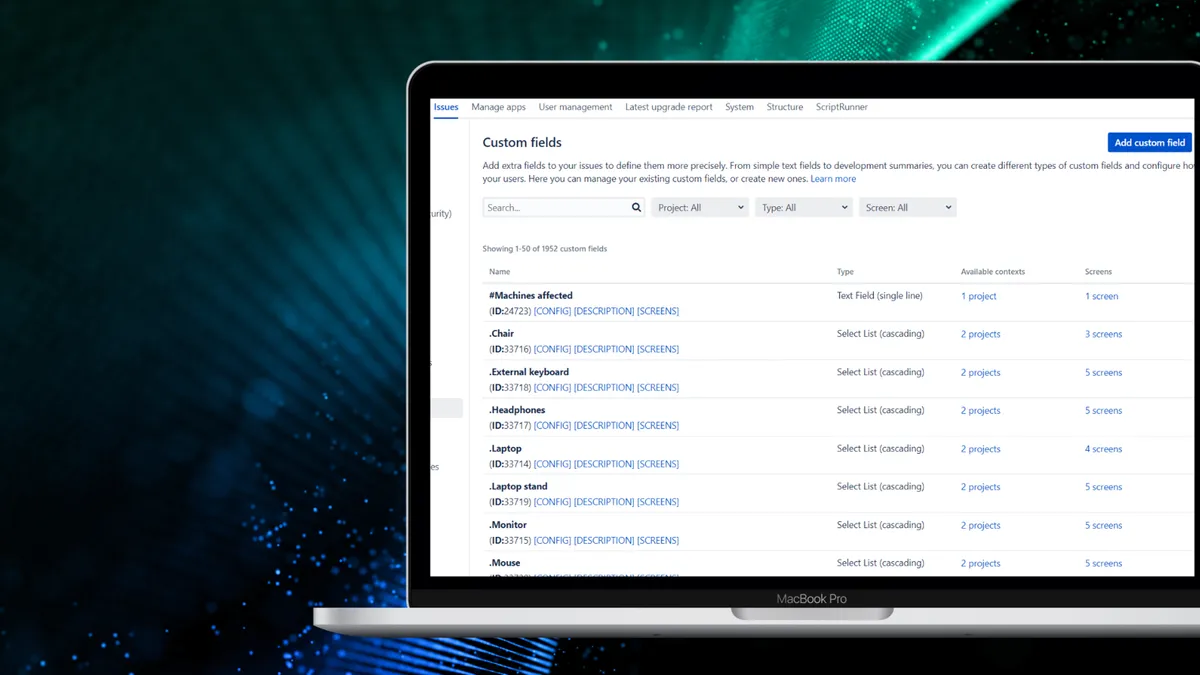Open 2 projects link for .Headphones
Viewport: 1200px width, 675px height.
click(981, 410)
